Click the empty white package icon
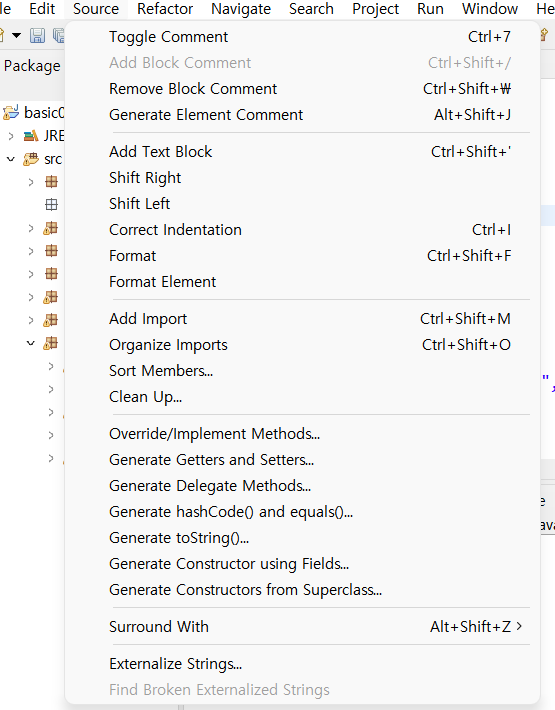Image resolution: width=555 pixels, height=710 pixels. click(x=51, y=205)
